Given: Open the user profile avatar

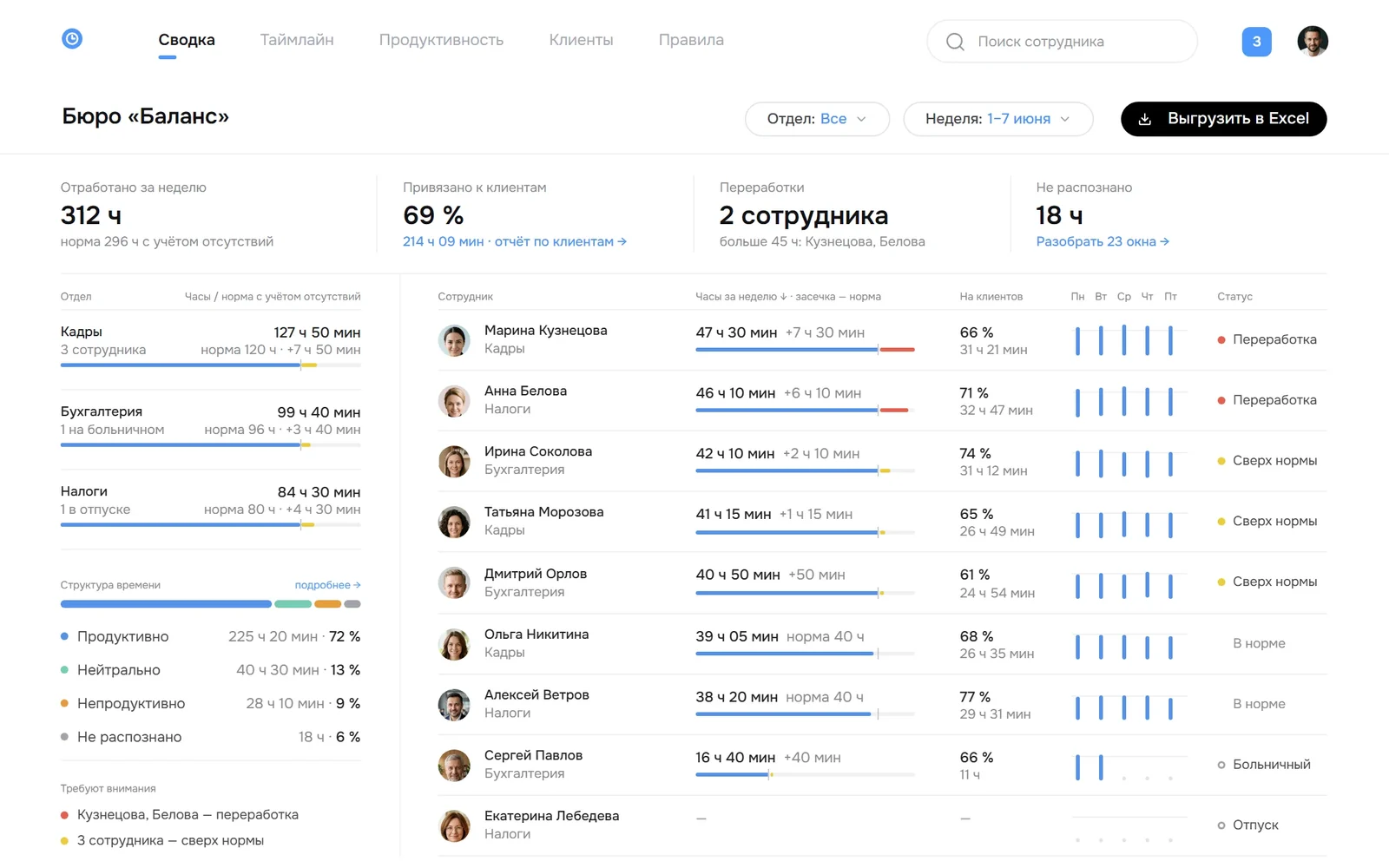Looking at the screenshot, I should tap(1312, 42).
